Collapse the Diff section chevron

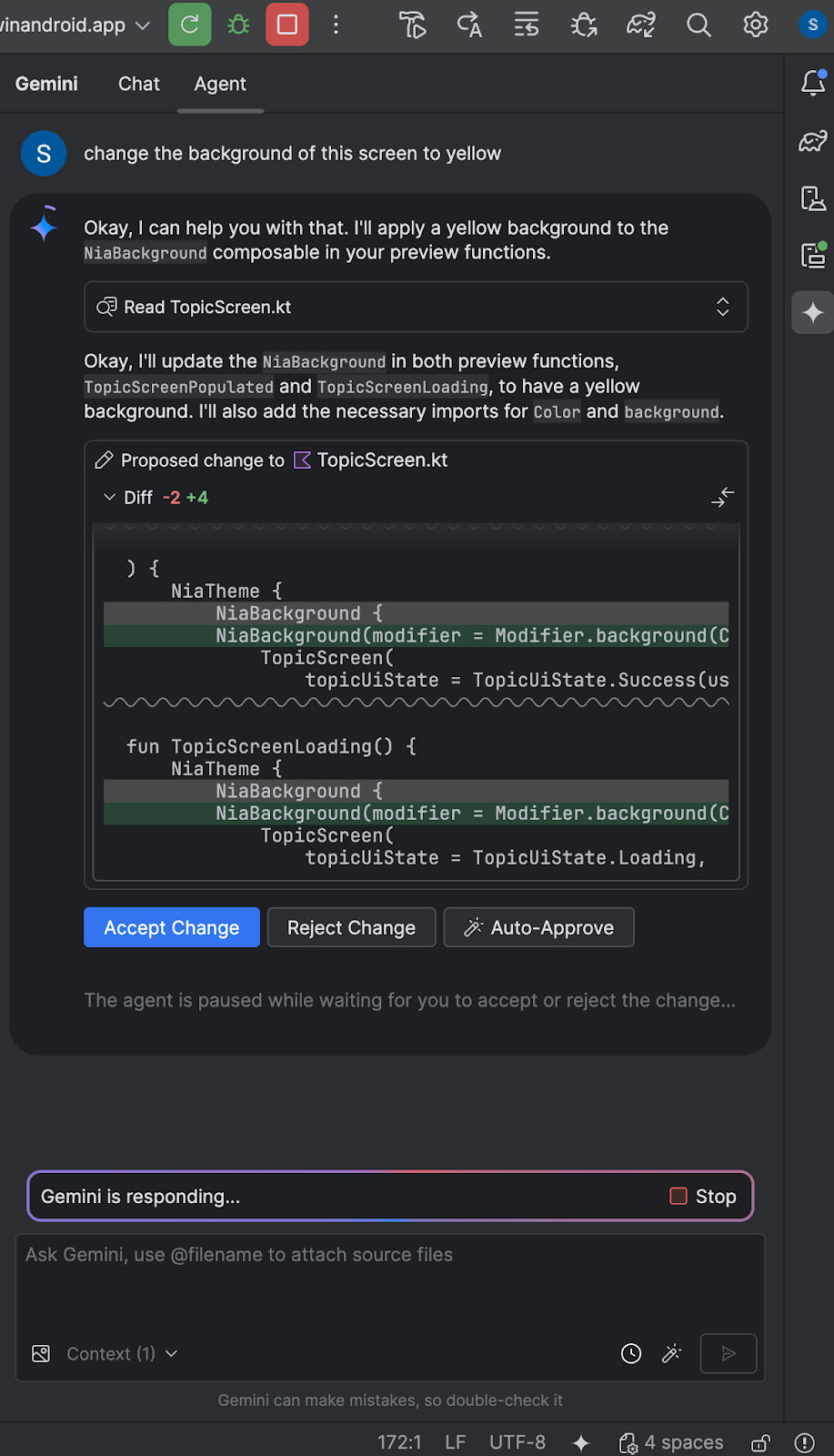(x=110, y=498)
